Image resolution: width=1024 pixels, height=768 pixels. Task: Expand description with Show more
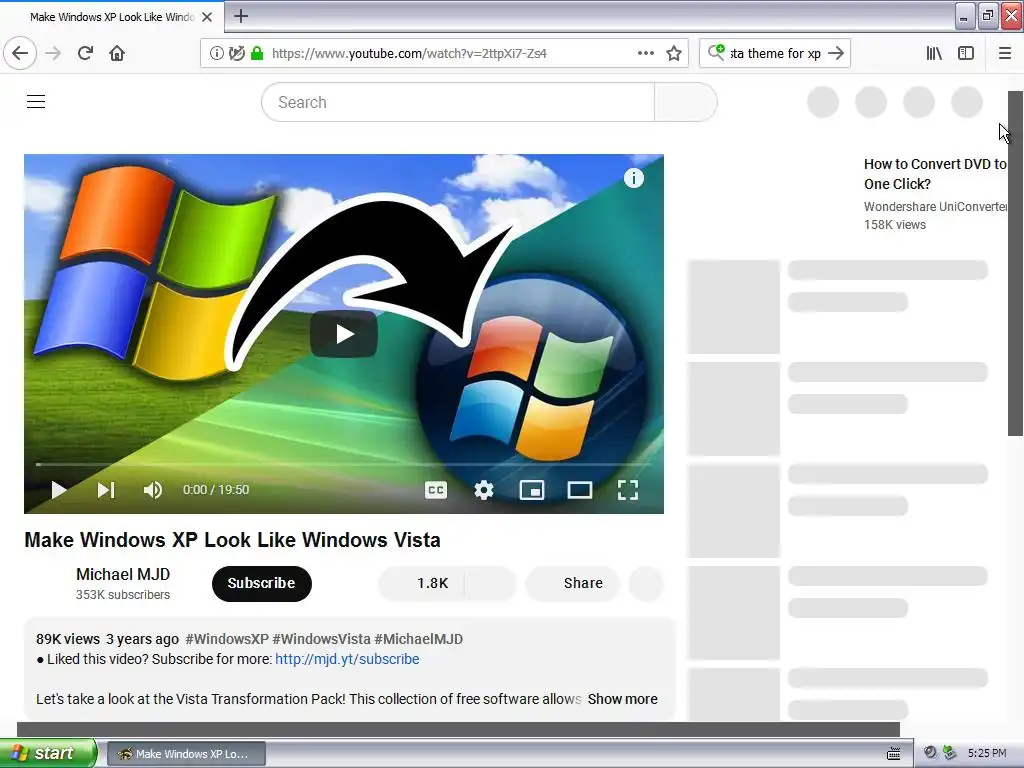pos(622,699)
